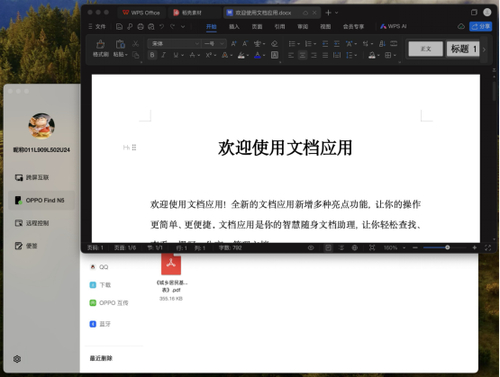500x377 pixels.
Task: Open the PDF file thumbnail in background window
Action: click(x=171, y=265)
